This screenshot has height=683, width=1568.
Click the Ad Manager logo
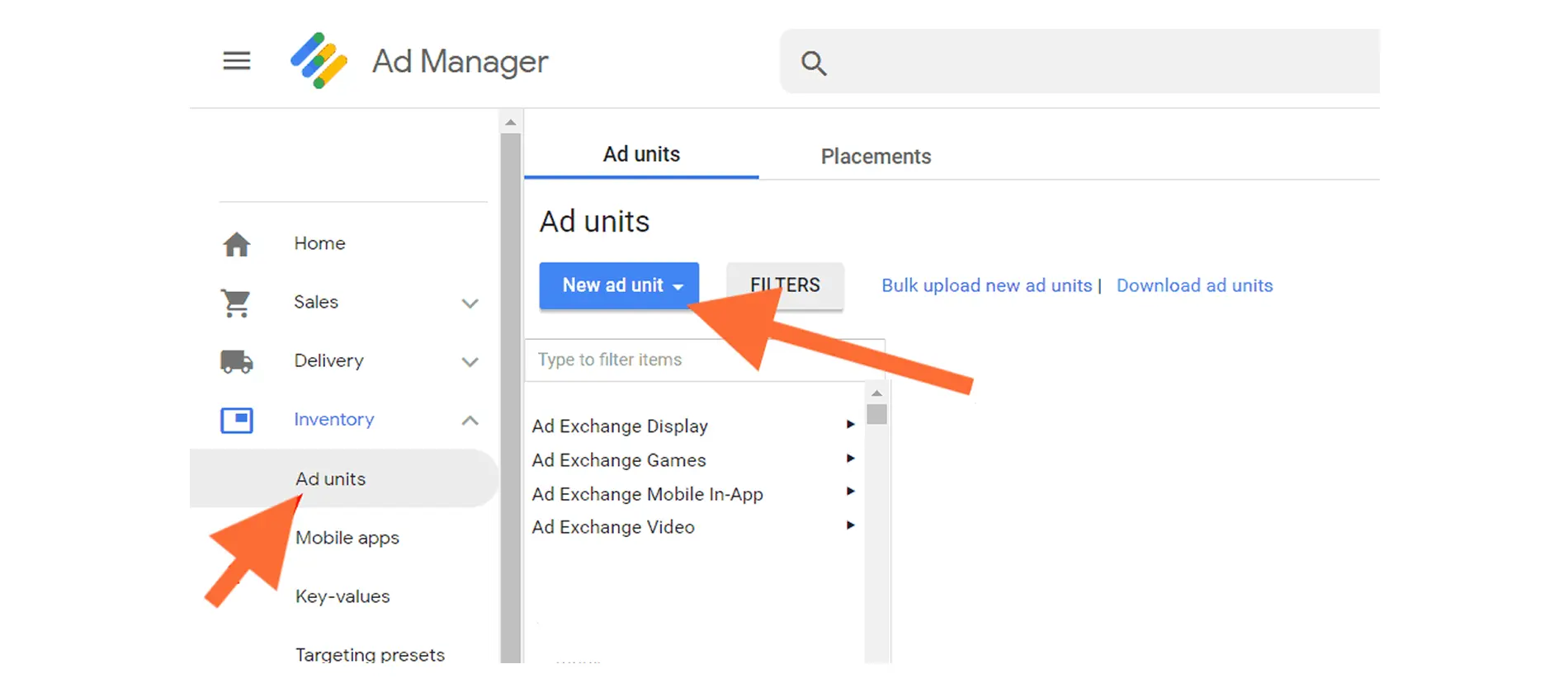[319, 61]
